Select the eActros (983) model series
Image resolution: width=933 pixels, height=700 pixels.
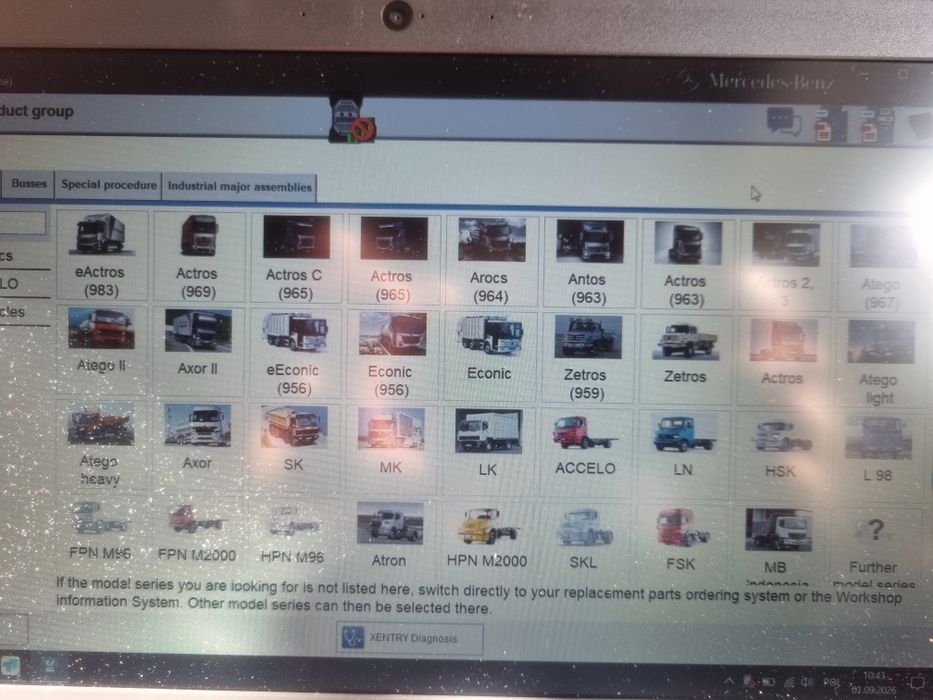101,255
